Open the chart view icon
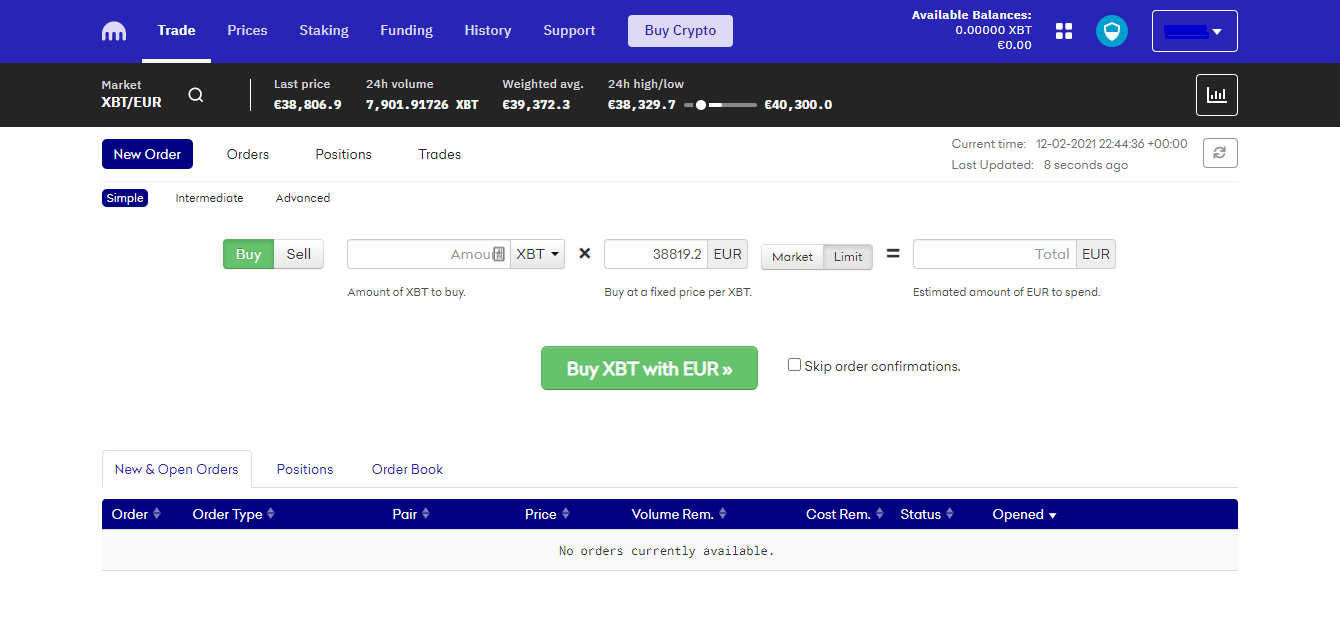 [x=1216, y=95]
